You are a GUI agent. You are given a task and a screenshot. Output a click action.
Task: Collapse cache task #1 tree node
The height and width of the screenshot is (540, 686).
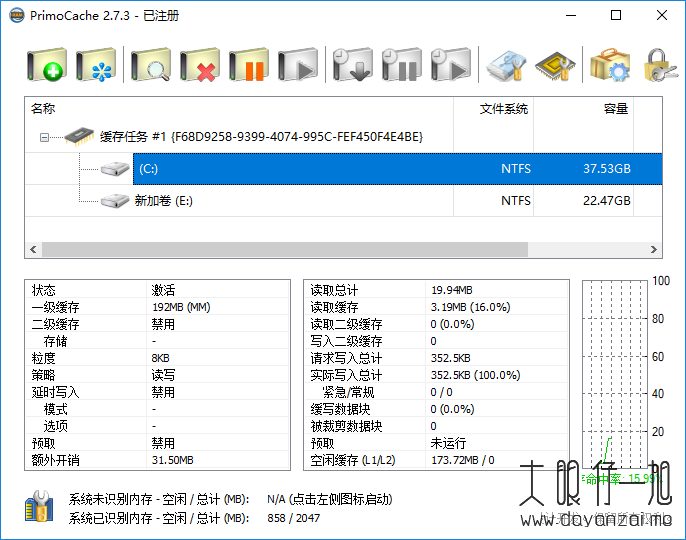(44, 137)
